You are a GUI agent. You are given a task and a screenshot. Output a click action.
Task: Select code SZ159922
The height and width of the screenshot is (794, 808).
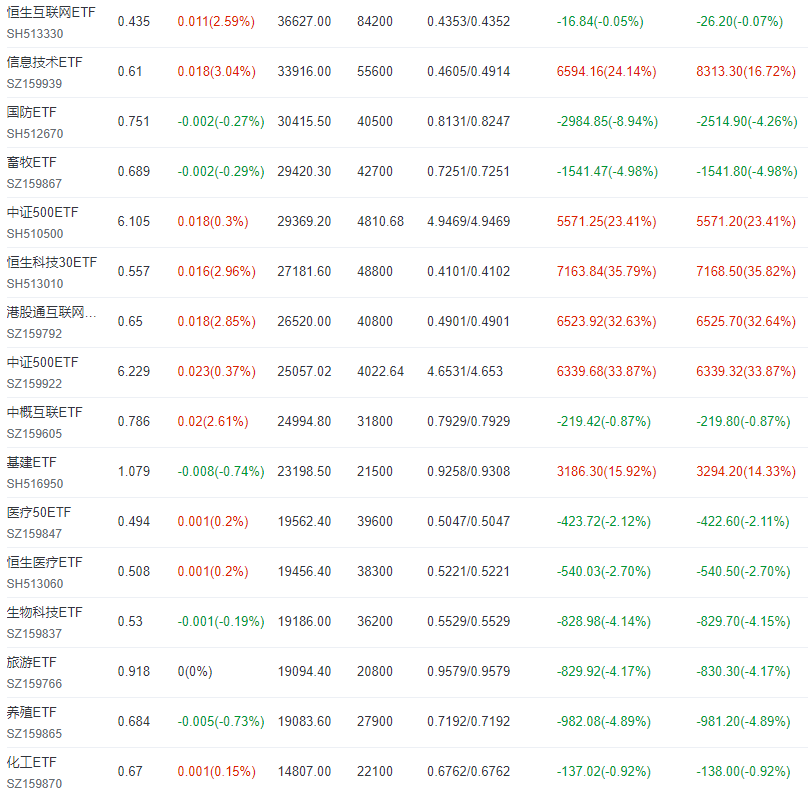[35, 384]
